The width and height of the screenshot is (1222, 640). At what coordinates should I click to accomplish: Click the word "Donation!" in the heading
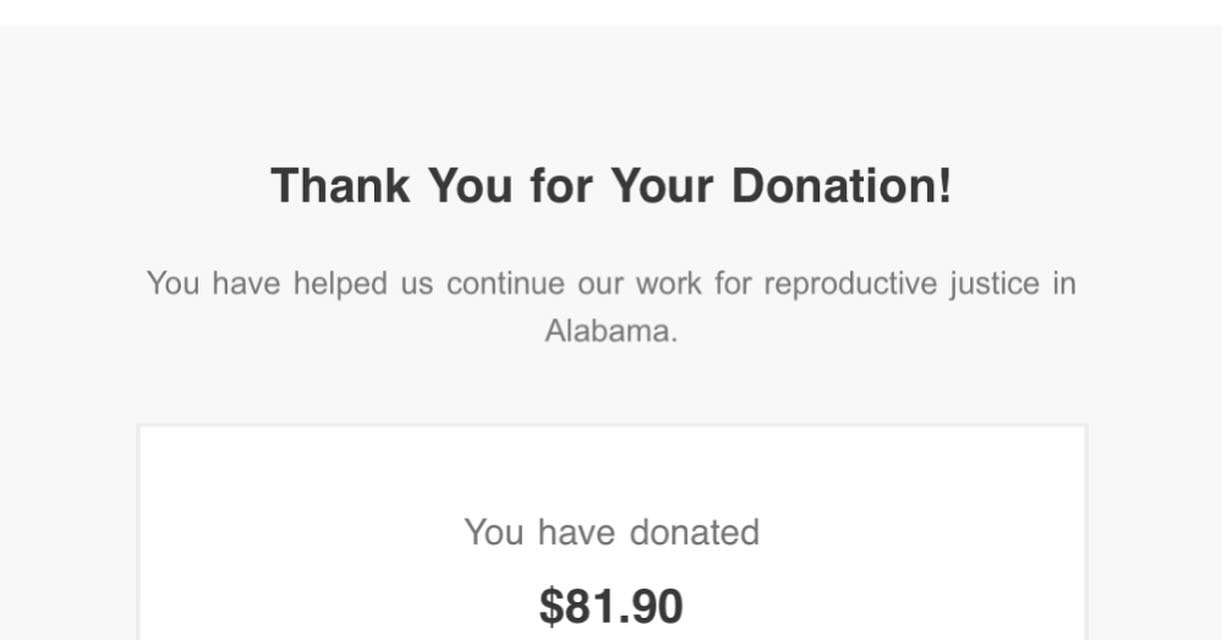tap(842, 186)
